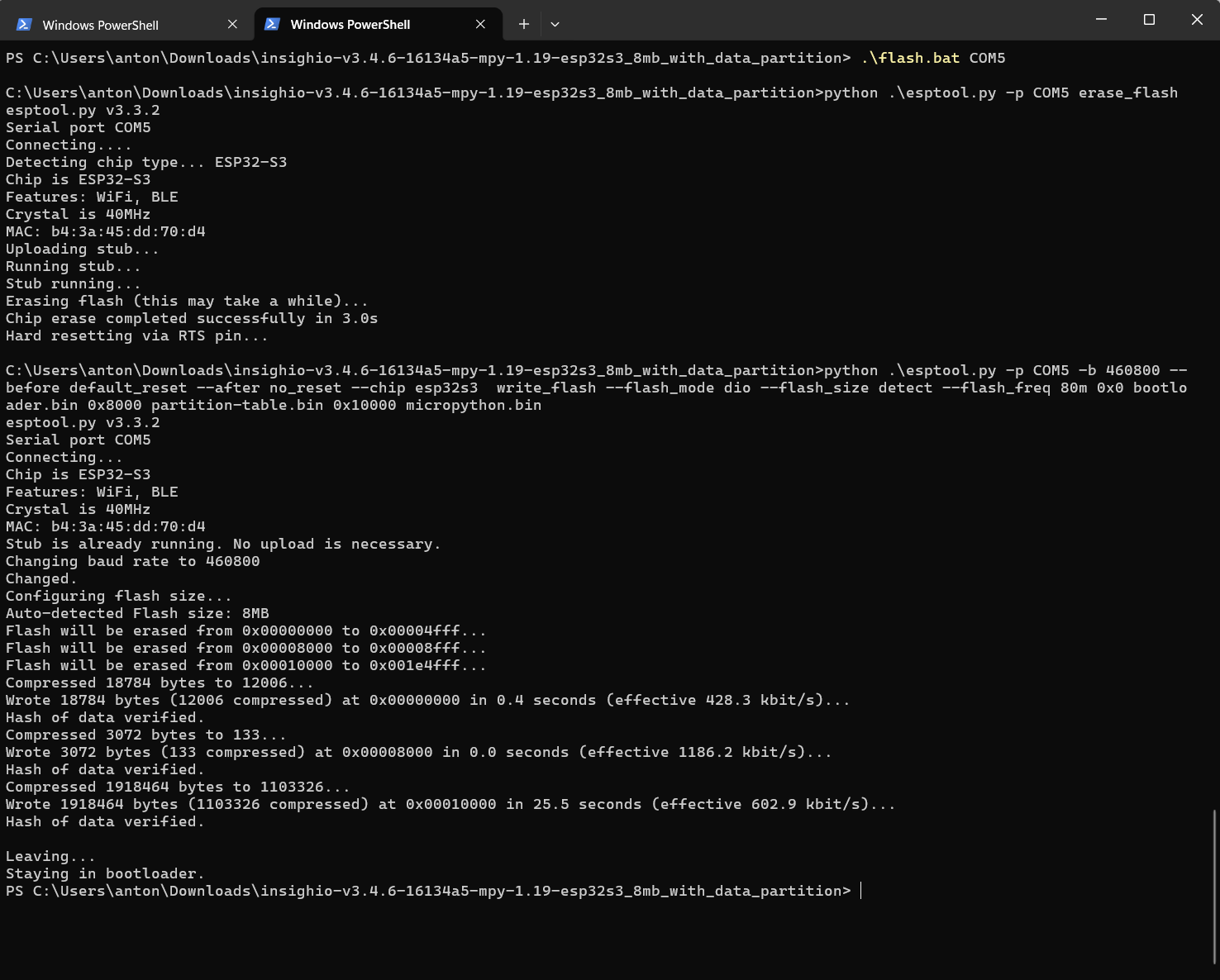
Task: Close the active Windows PowerShell tab
Action: pyautogui.click(x=480, y=25)
